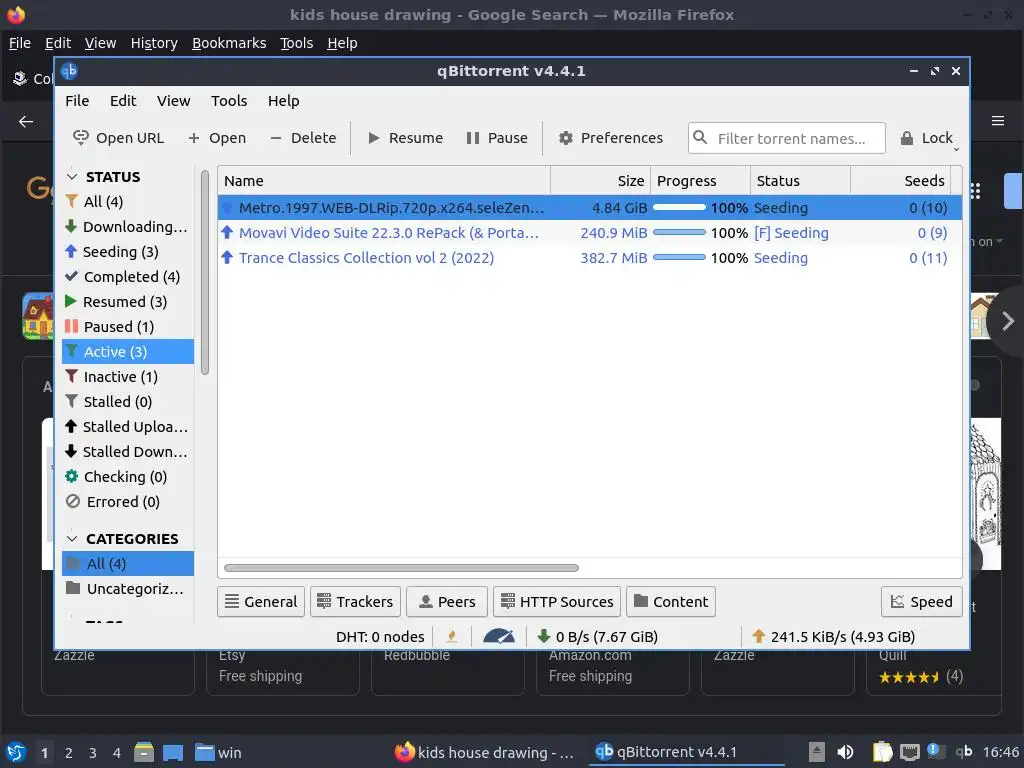Screen dimensions: 1024x768
Task: Click the Delete minus icon
Action: coord(276,138)
